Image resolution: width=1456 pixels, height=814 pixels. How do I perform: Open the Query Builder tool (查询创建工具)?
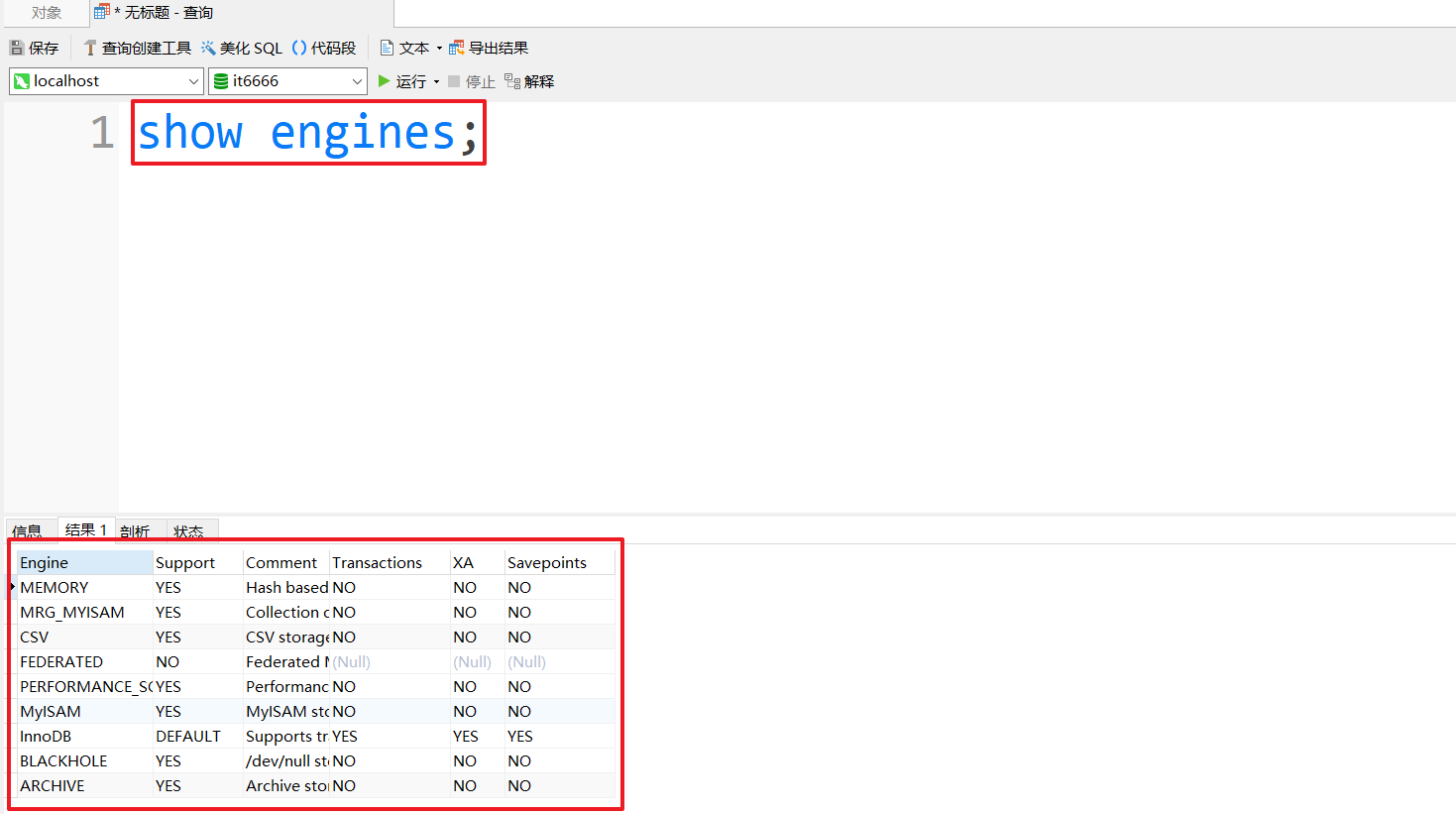pos(137,48)
